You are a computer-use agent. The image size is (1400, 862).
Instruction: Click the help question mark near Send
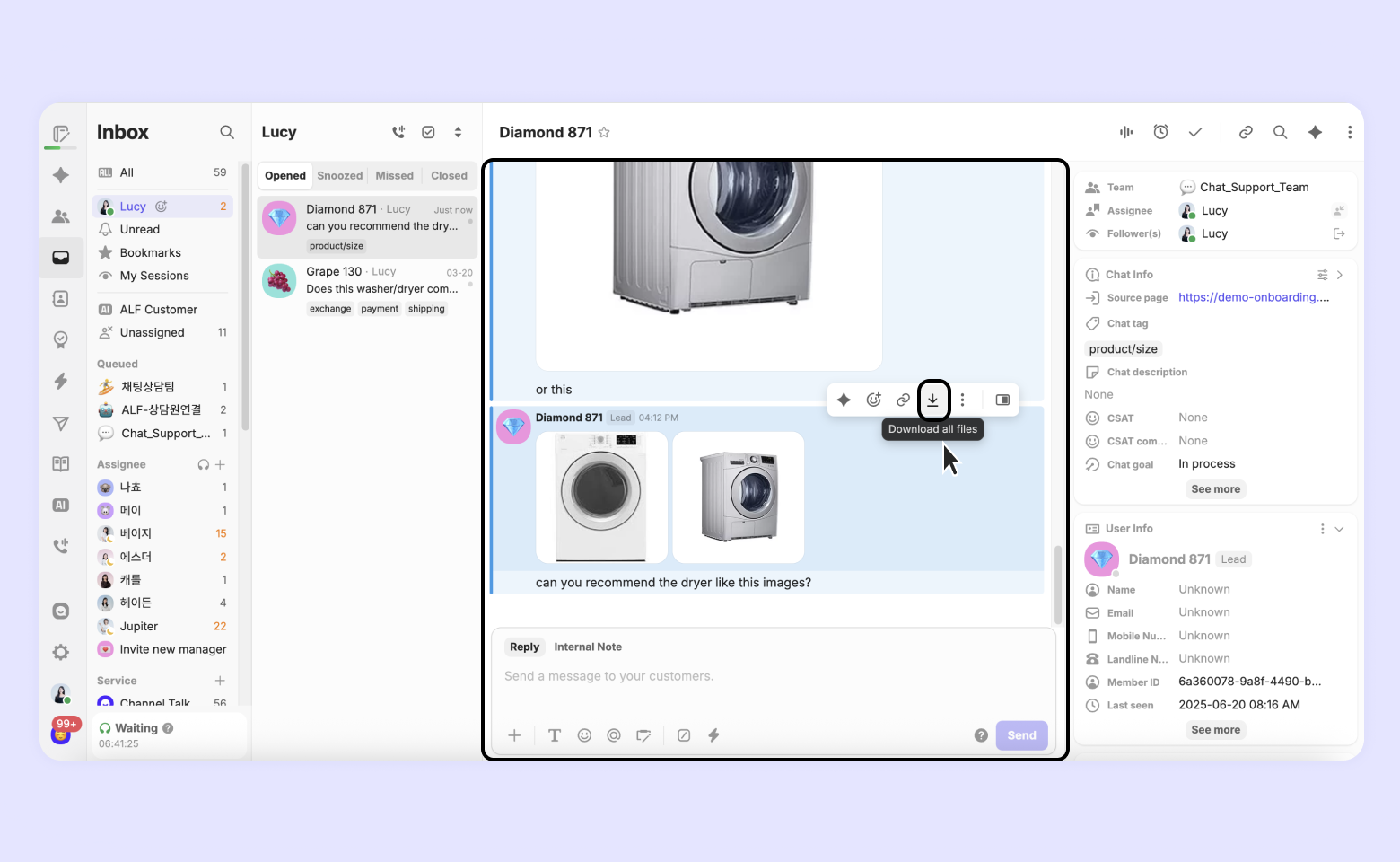(981, 735)
